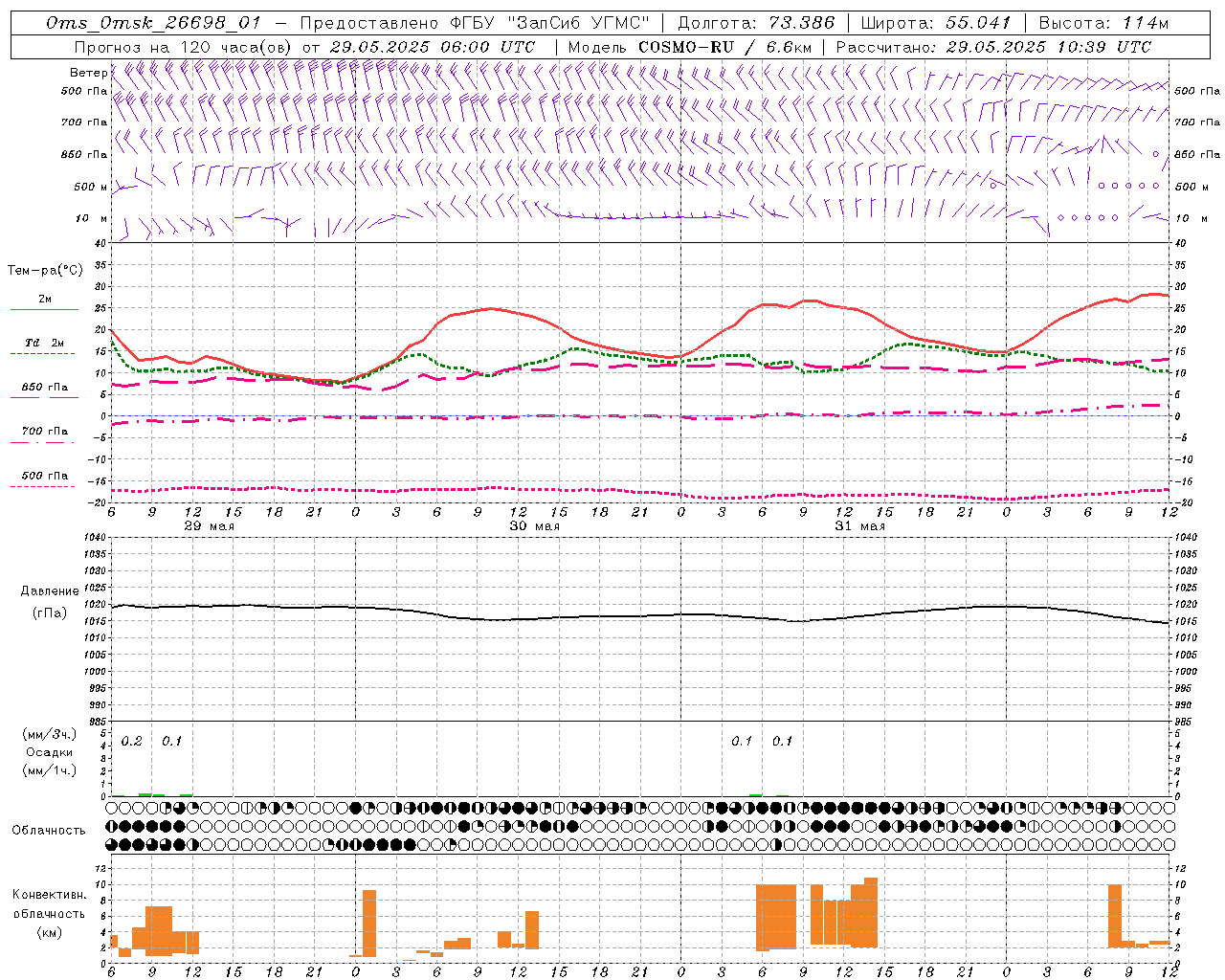The width and height of the screenshot is (1225, 980).
Task: Click the (км) unit label
Action: tap(49, 932)
